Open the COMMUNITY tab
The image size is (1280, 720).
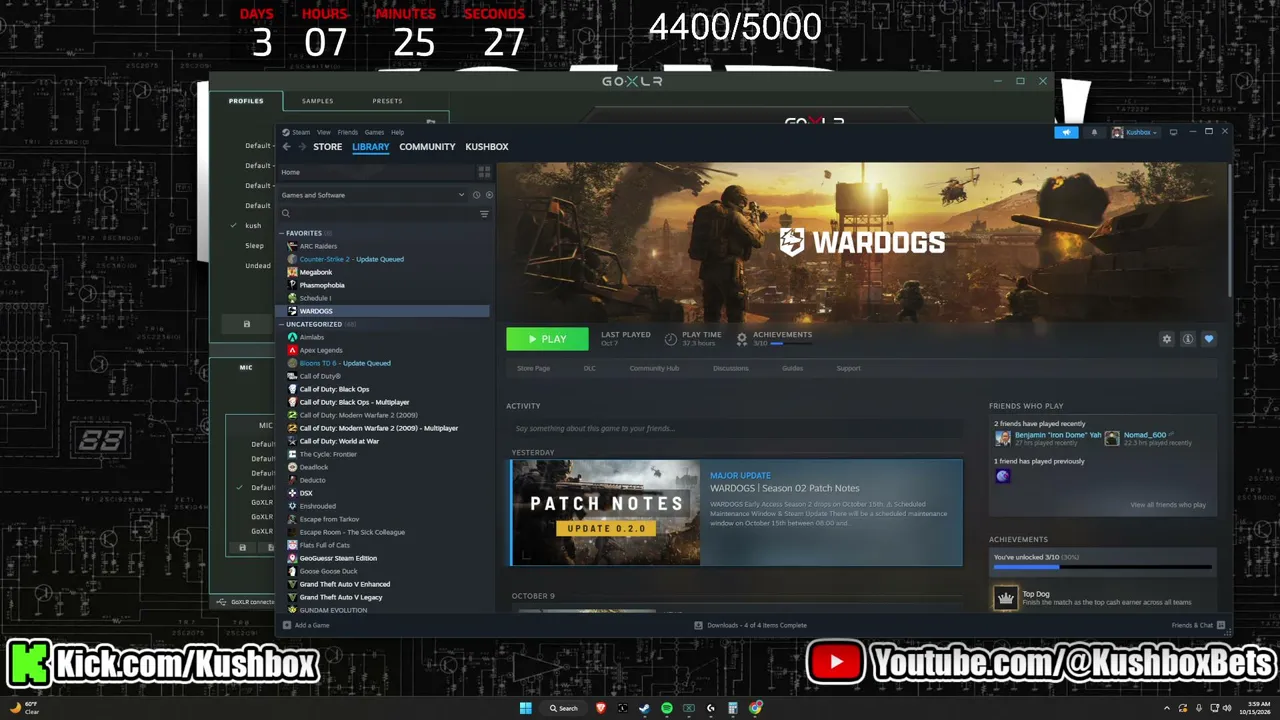[x=427, y=147]
